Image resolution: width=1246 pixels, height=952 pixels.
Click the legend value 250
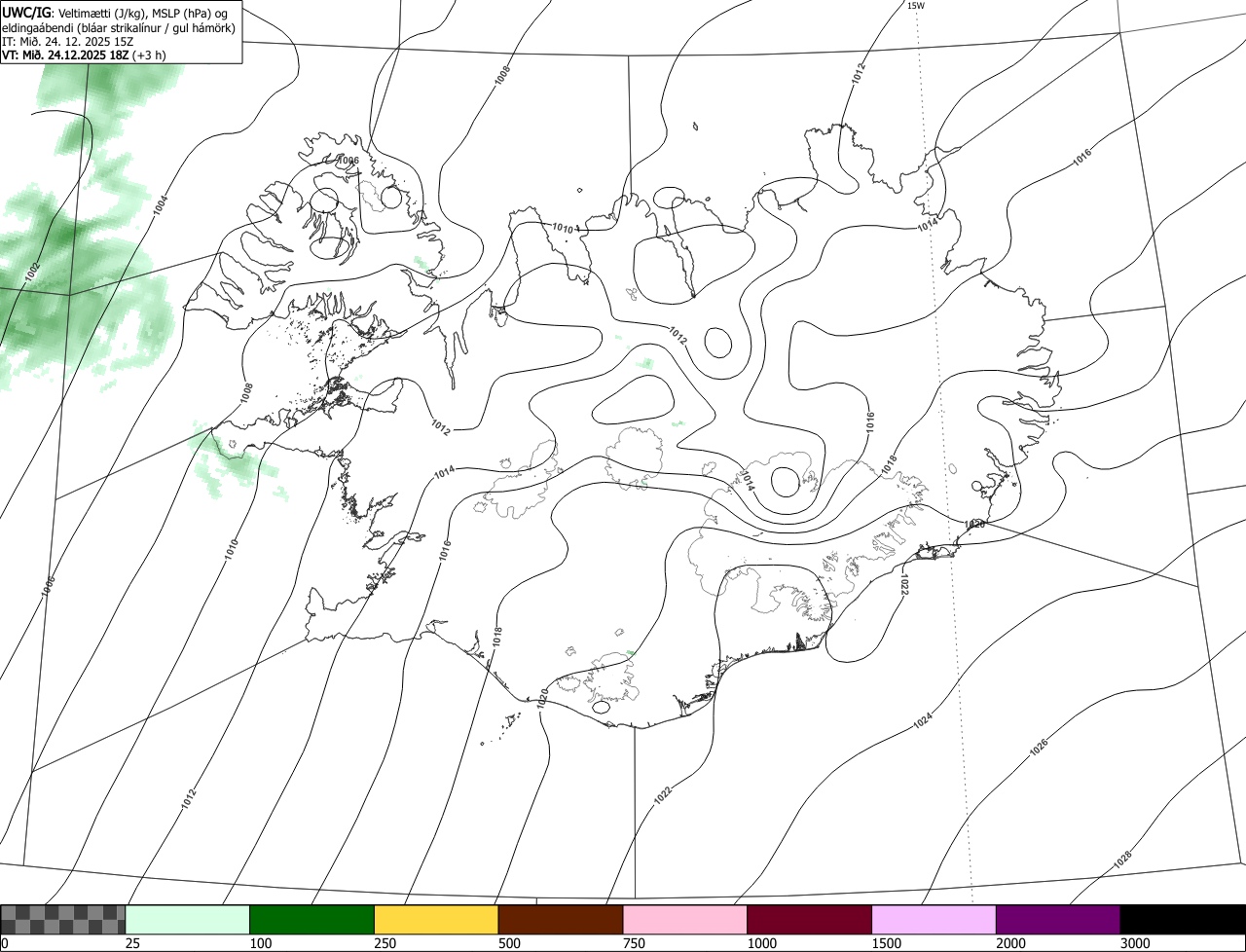coord(385,943)
